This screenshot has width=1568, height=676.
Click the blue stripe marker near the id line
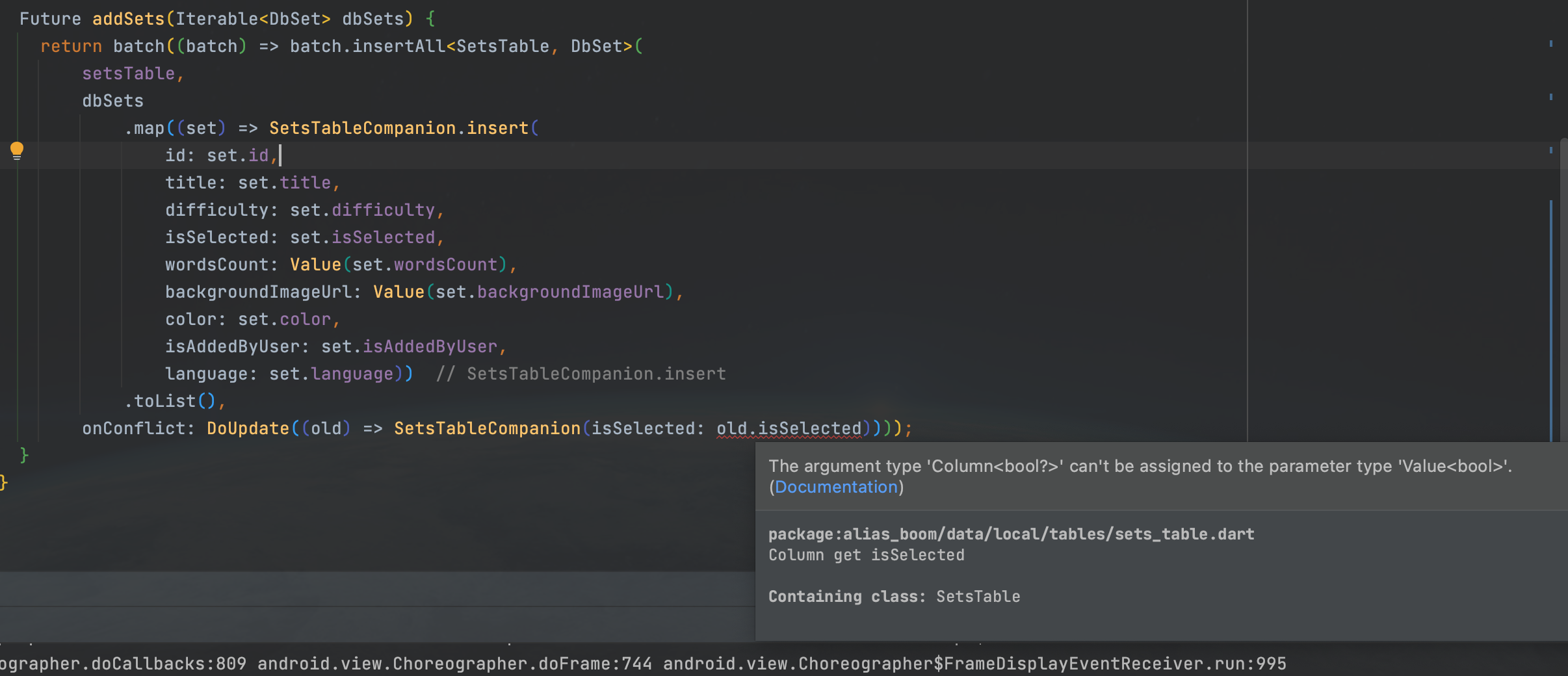[1552, 151]
